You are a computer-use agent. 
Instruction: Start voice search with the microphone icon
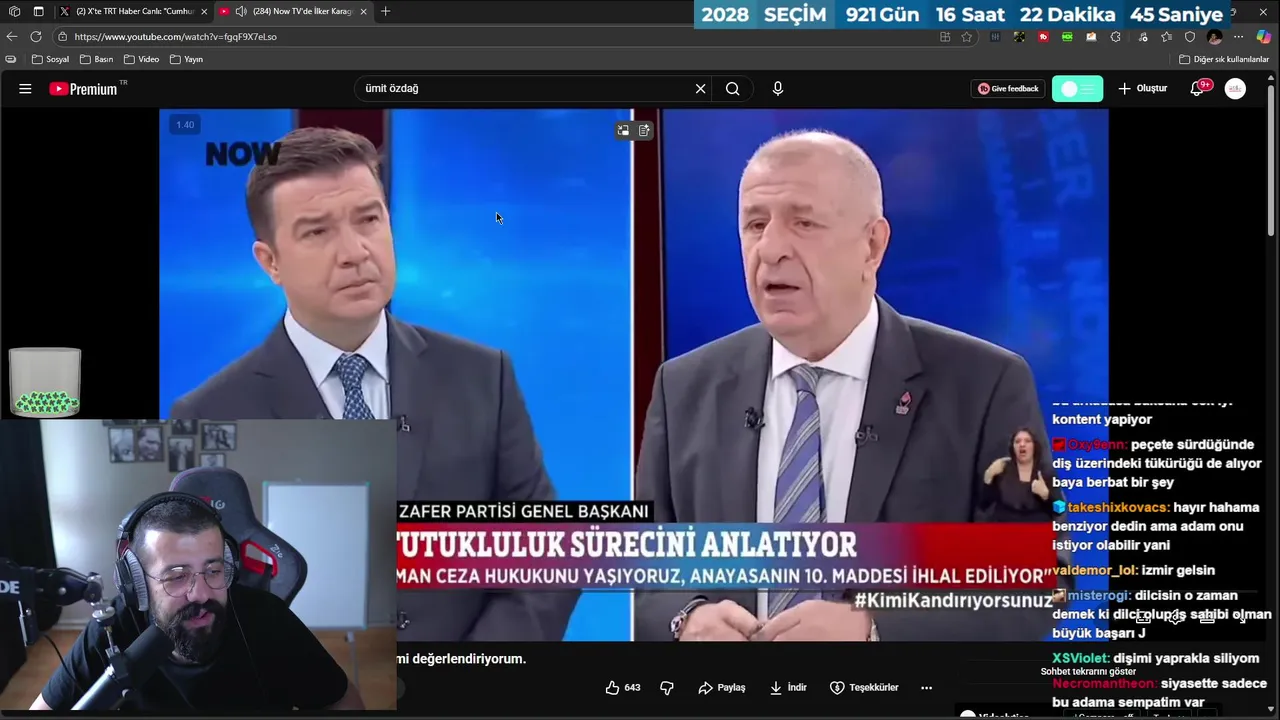tap(778, 88)
